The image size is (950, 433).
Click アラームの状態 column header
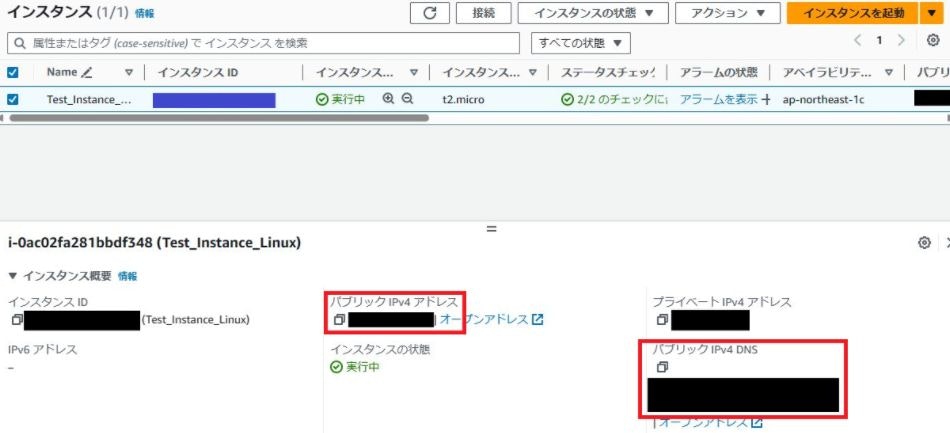(x=719, y=73)
